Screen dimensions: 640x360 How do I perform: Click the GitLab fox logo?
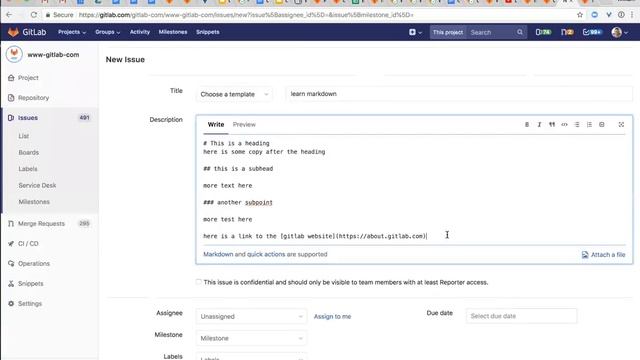tap(13, 32)
